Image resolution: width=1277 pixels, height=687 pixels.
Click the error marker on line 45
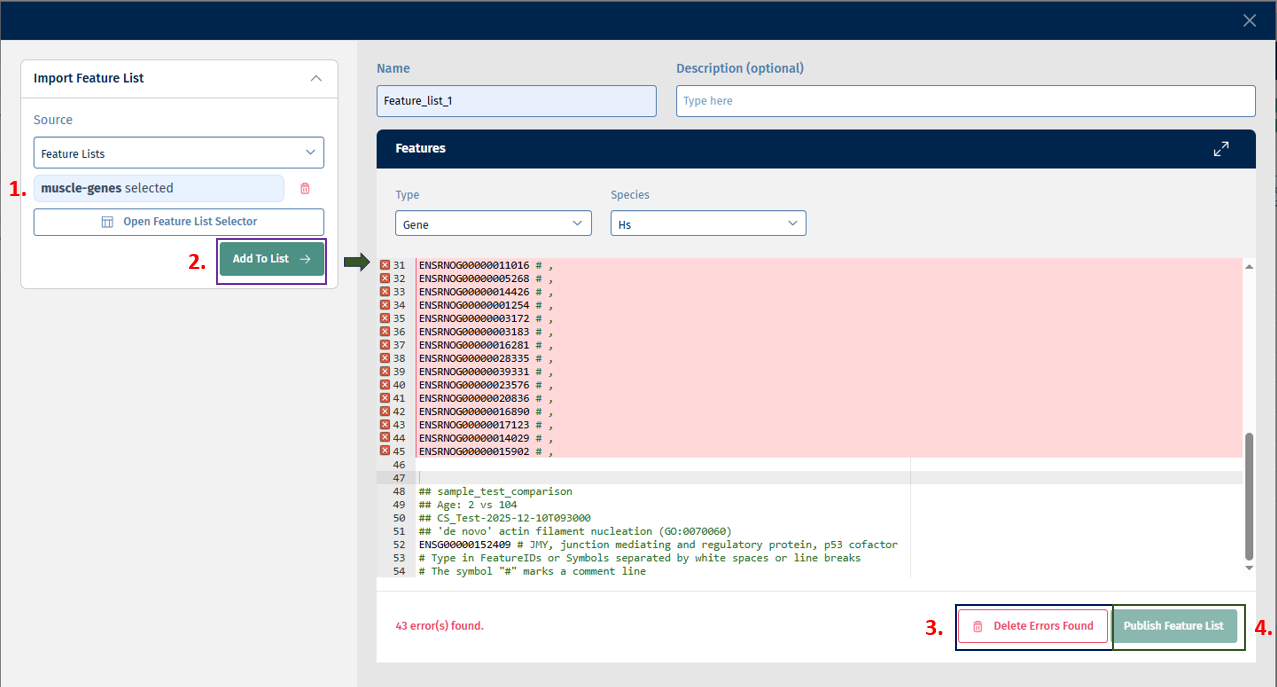point(385,451)
